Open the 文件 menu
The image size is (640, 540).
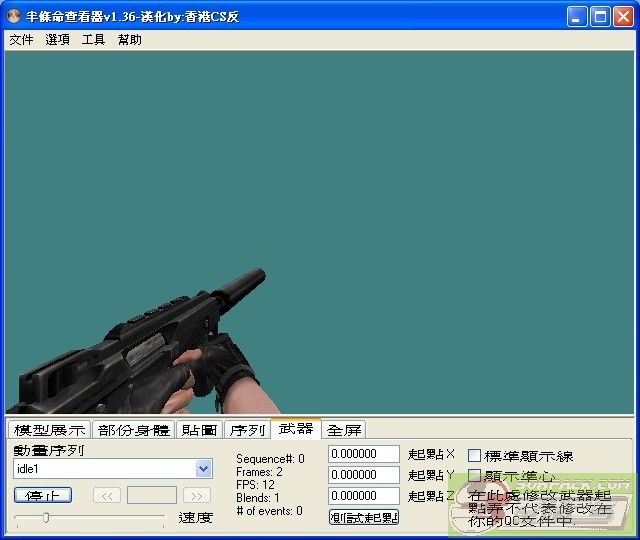tap(21, 40)
